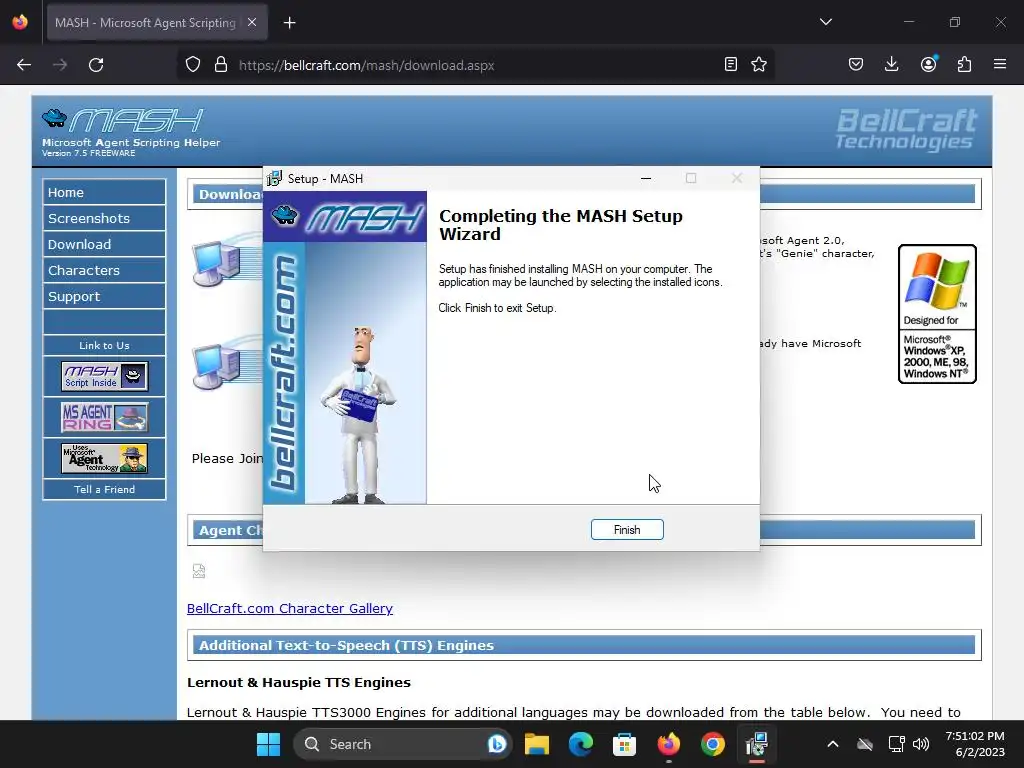Viewport: 1024px width, 768px height.
Task: Open a new tab with plus button
Action: (x=289, y=23)
